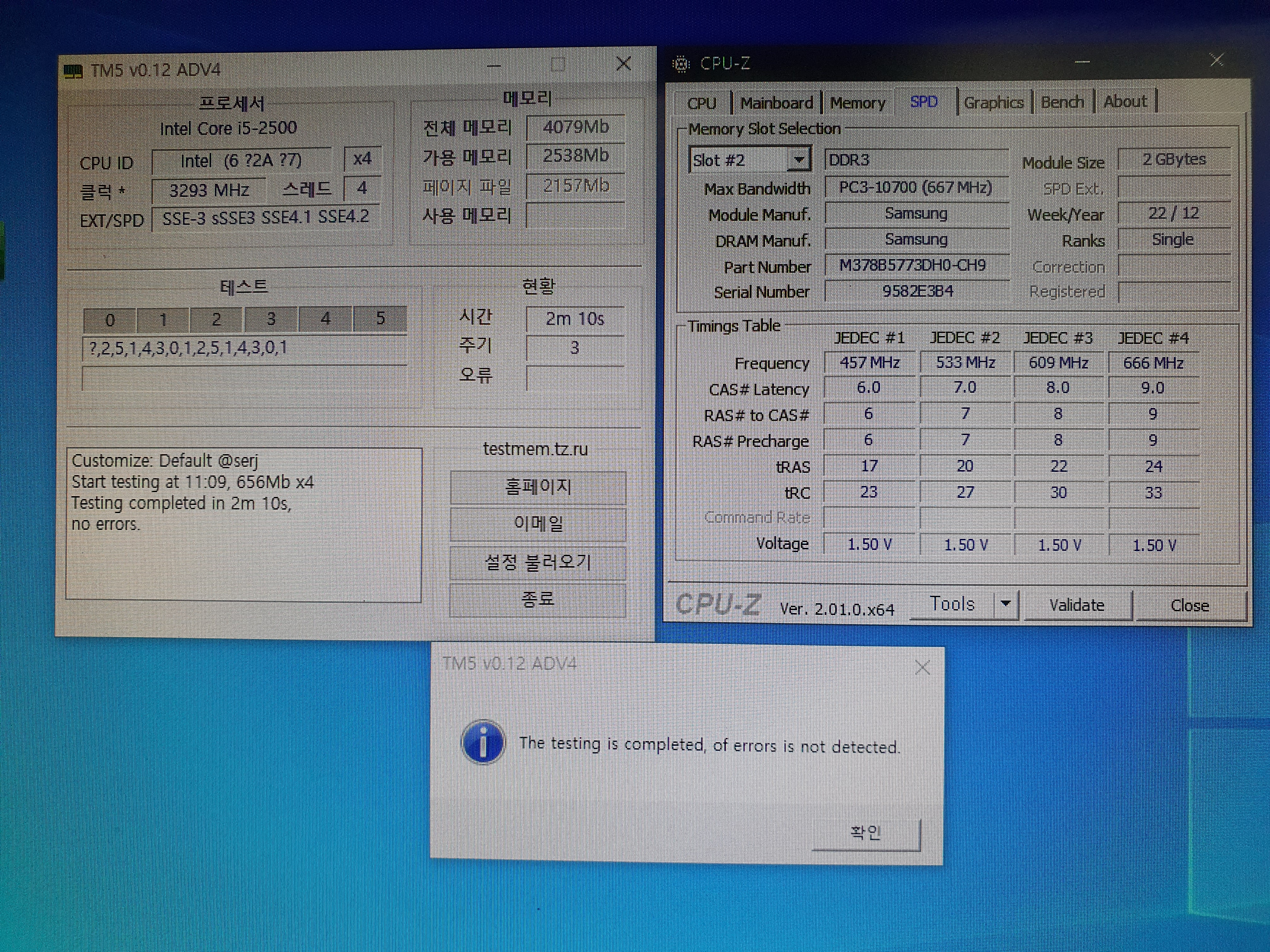Click the 4079Mb total memory value
Image resolution: width=1270 pixels, height=952 pixels.
(576, 127)
